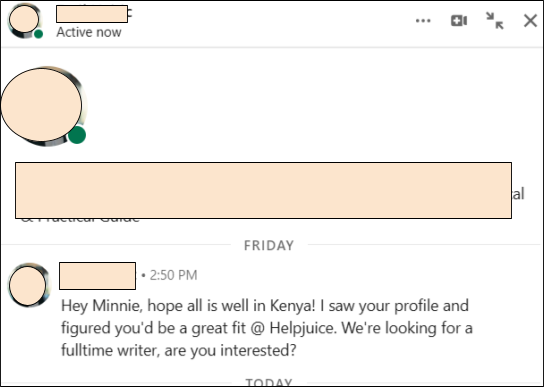Collapse the conversation window with inward arrows icon
The width and height of the screenshot is (544, 387).
[x=495, y=20]
